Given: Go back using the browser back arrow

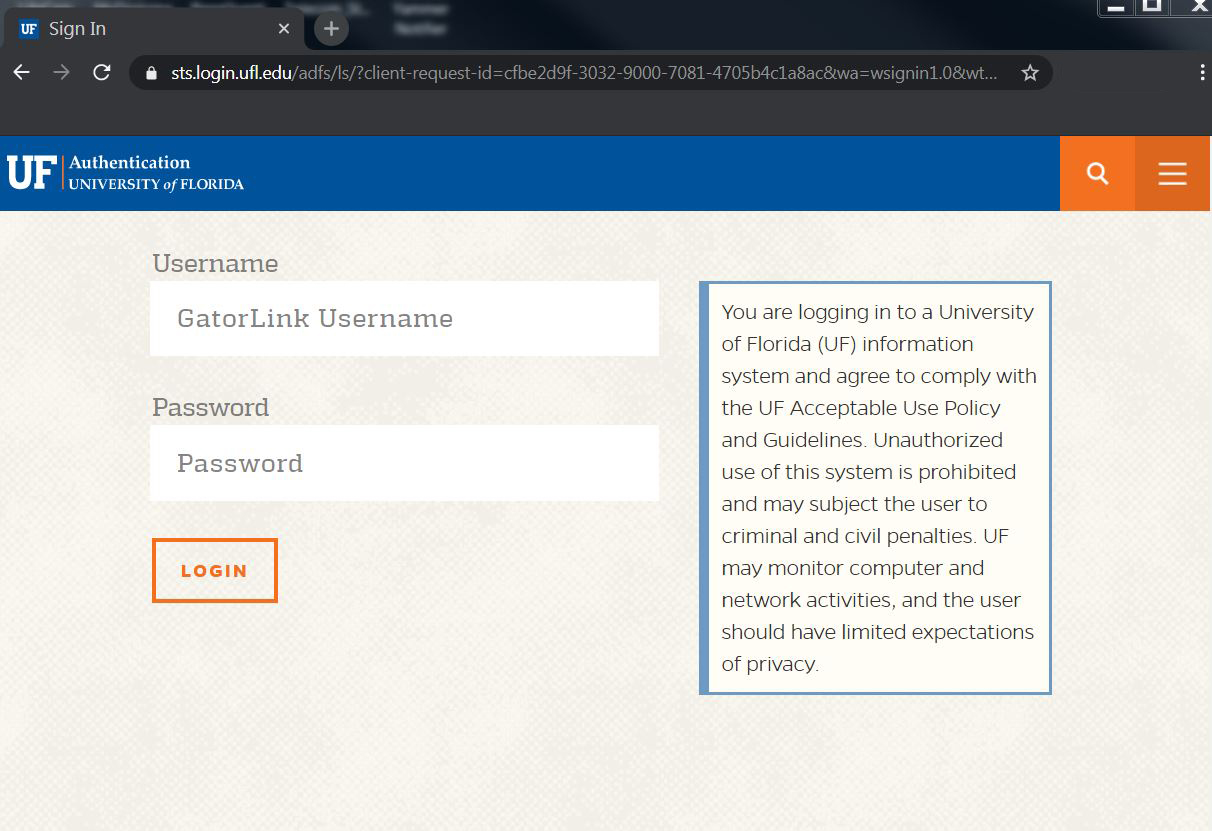Looking at the screenshot, I should (21, 73).
